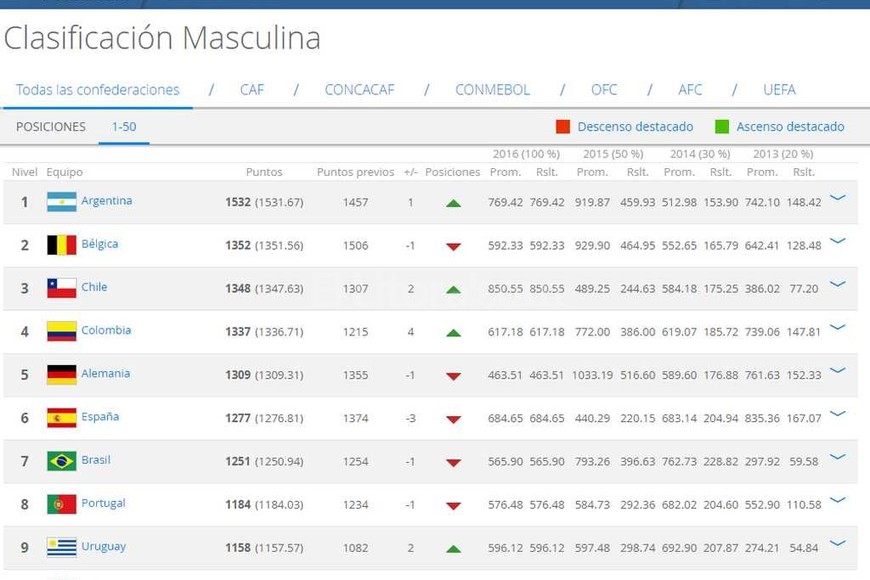The height and width of the screenshot is (580, 870).
Task: Click the Colombia flag icon
Action: (x=61, y=331)
